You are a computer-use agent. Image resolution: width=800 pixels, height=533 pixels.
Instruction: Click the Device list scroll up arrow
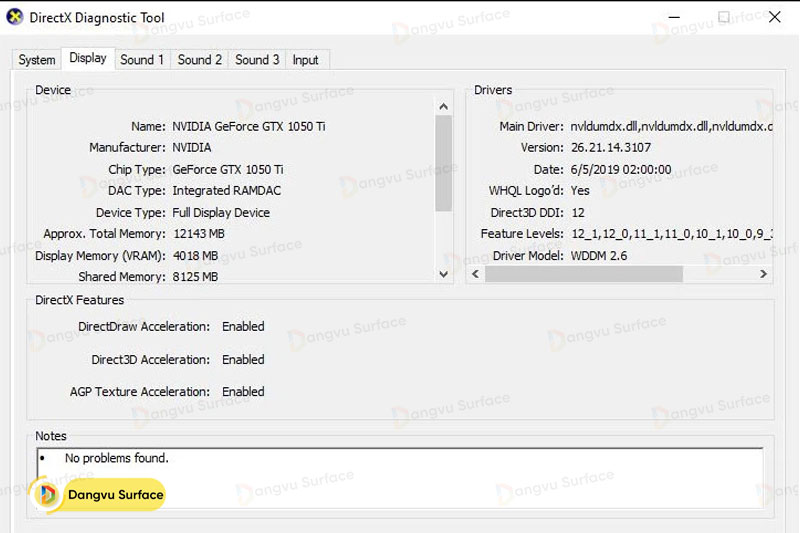tap(444, 104)
